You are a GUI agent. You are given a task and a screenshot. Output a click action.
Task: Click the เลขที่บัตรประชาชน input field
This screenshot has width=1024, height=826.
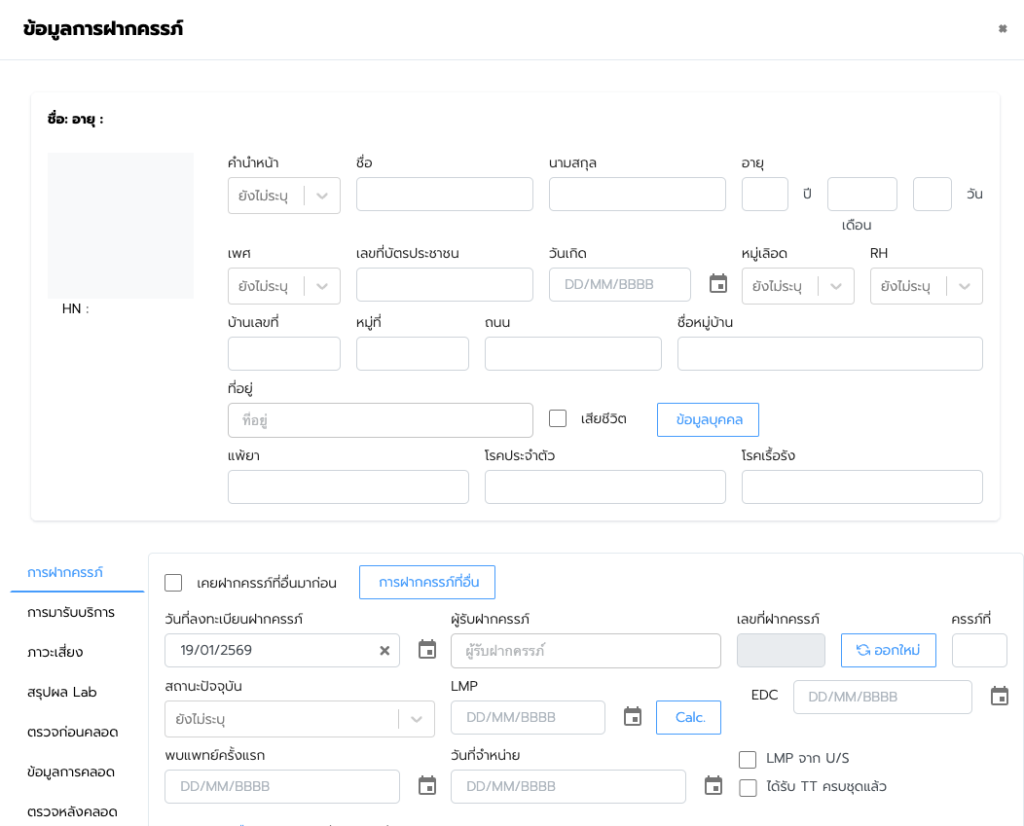point(444,286)
